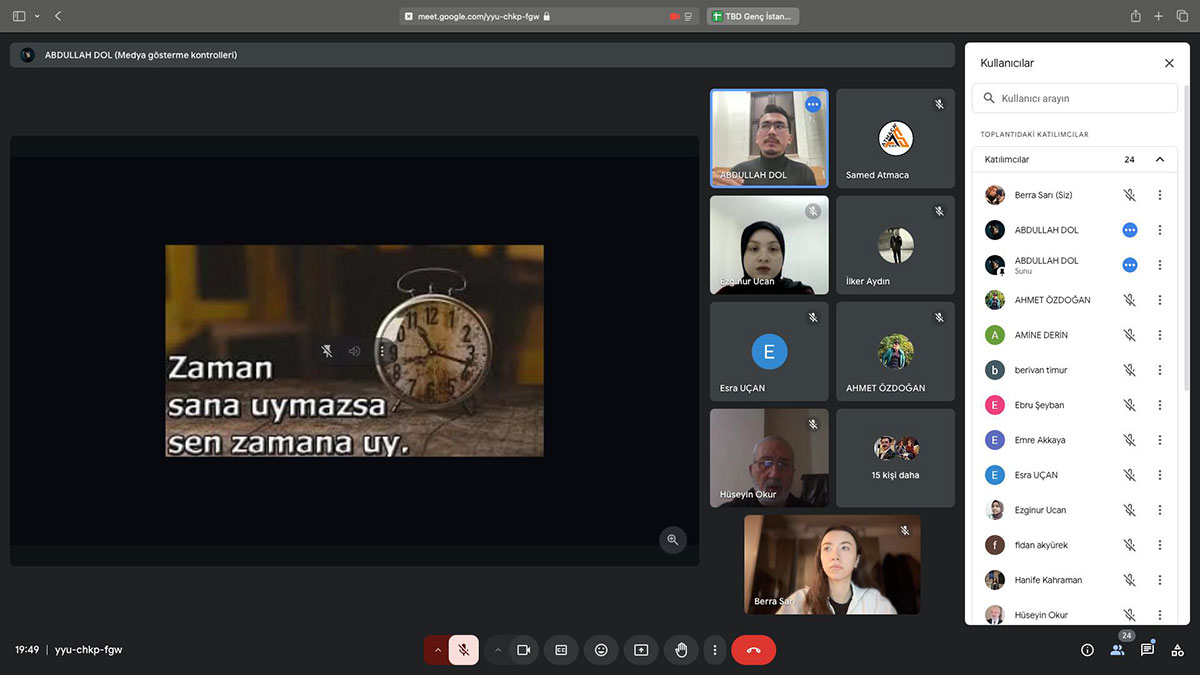Switch to the TBD Genç İstanbul browser tab

pyautogui.click(x=753, y=16)
